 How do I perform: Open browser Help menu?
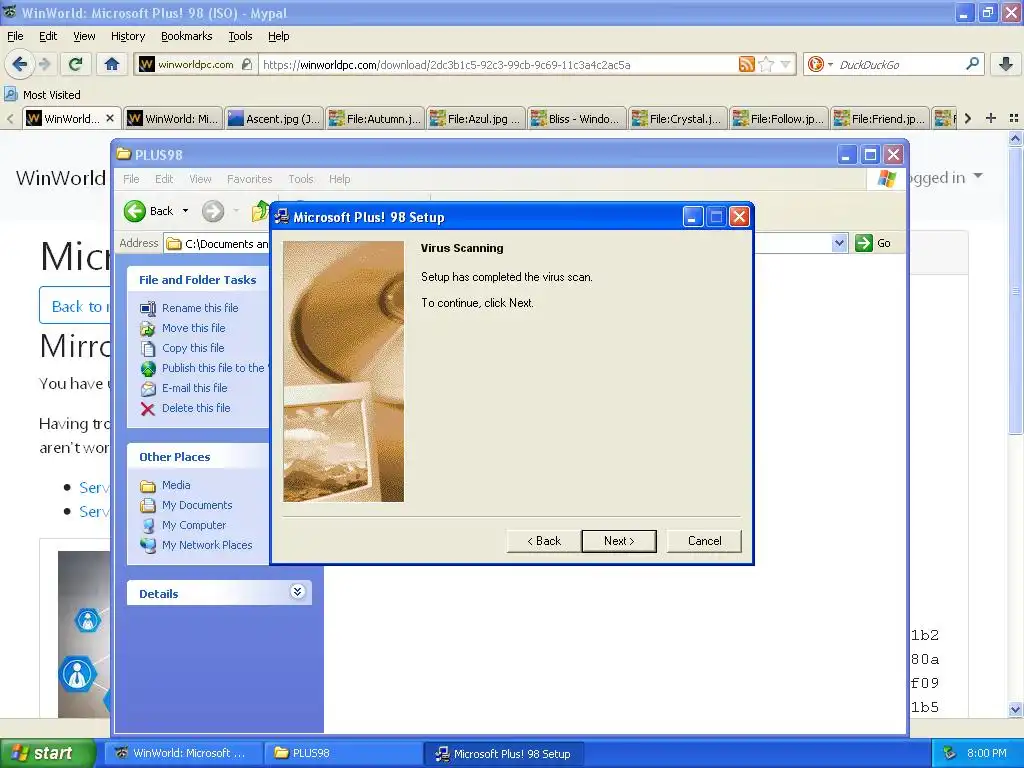click(278, 36)
